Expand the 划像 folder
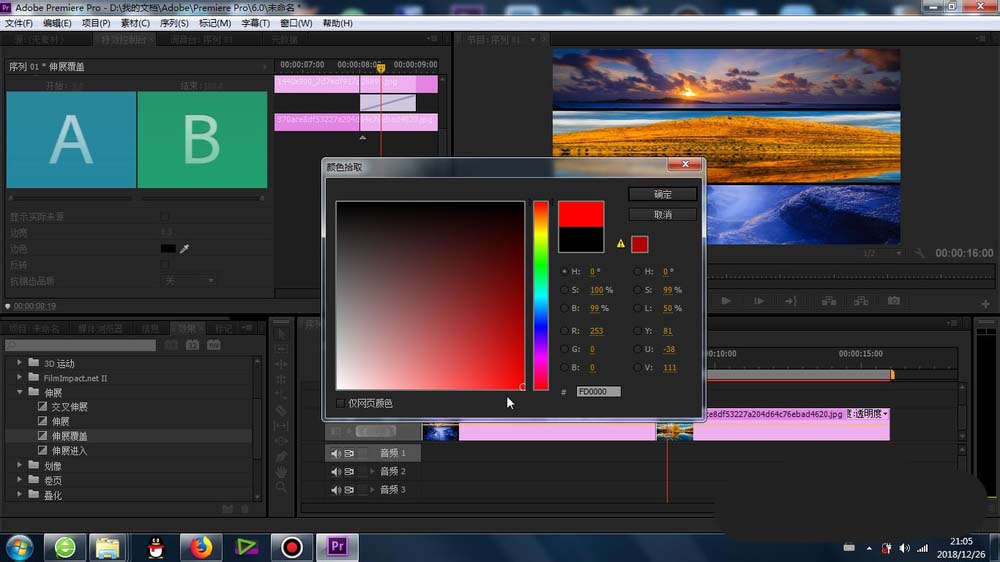Screen dimensions: 1000x562 point(19,465)
